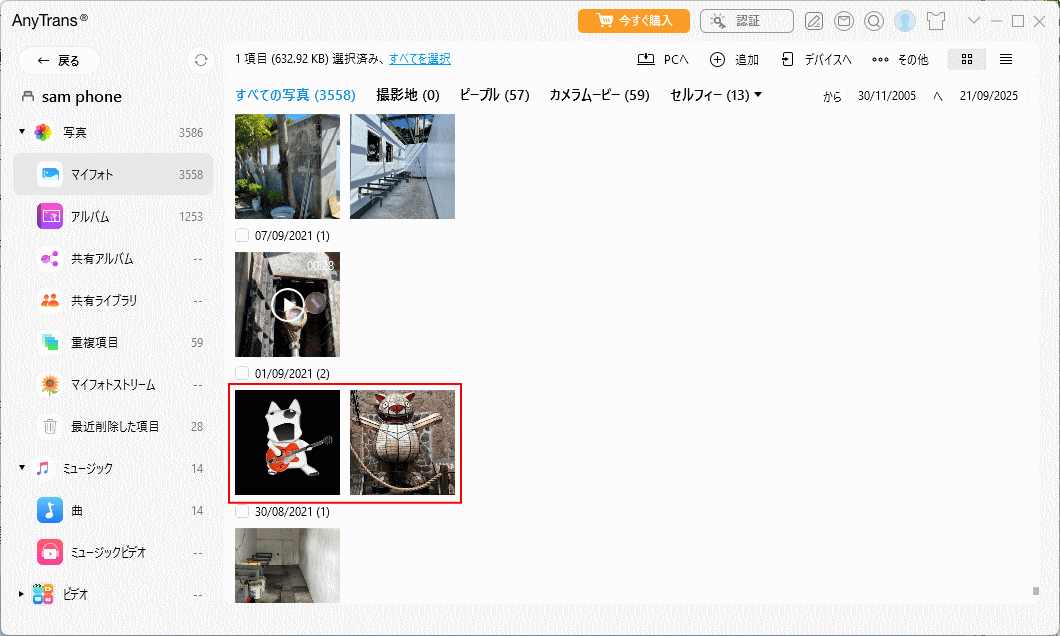1060x636 pixels.
Task: Collapse the ミュージック tree section arrow
Action: click(x=22, y=467)
